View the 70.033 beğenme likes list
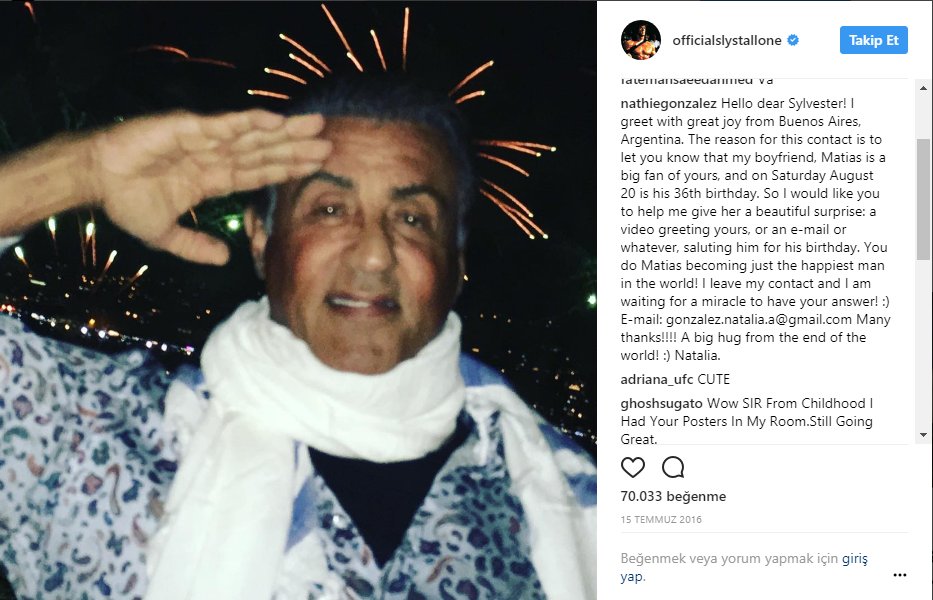 (673, 496)
